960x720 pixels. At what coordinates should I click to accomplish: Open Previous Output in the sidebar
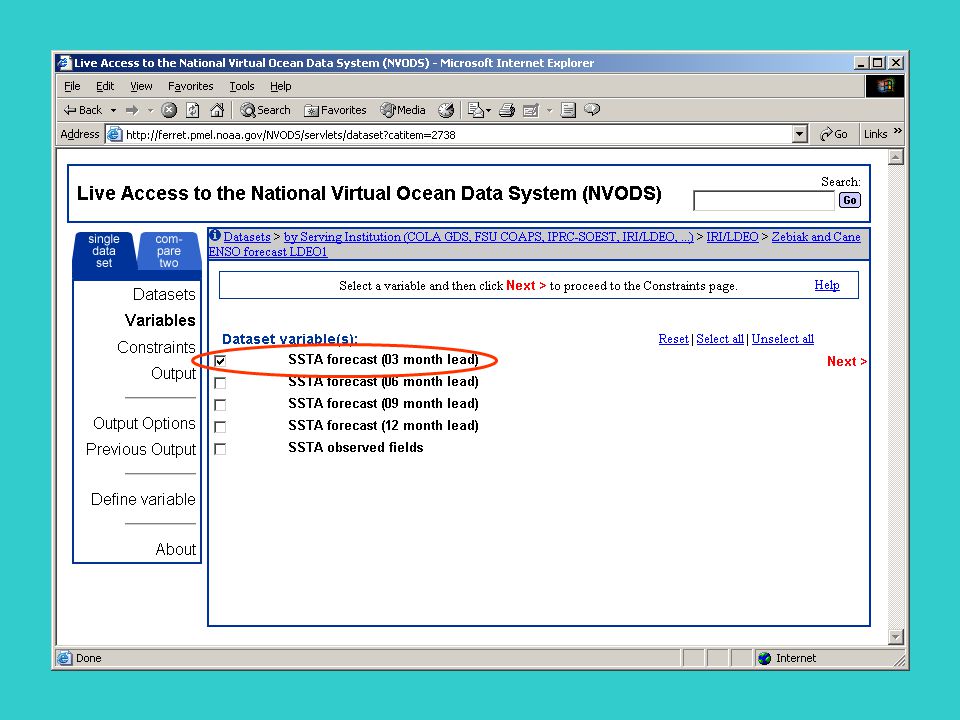tap(141, 449)
